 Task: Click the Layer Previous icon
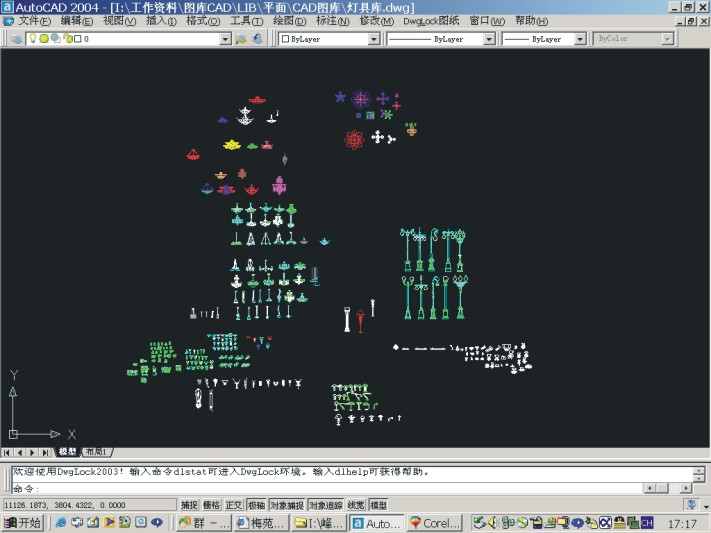257,39
